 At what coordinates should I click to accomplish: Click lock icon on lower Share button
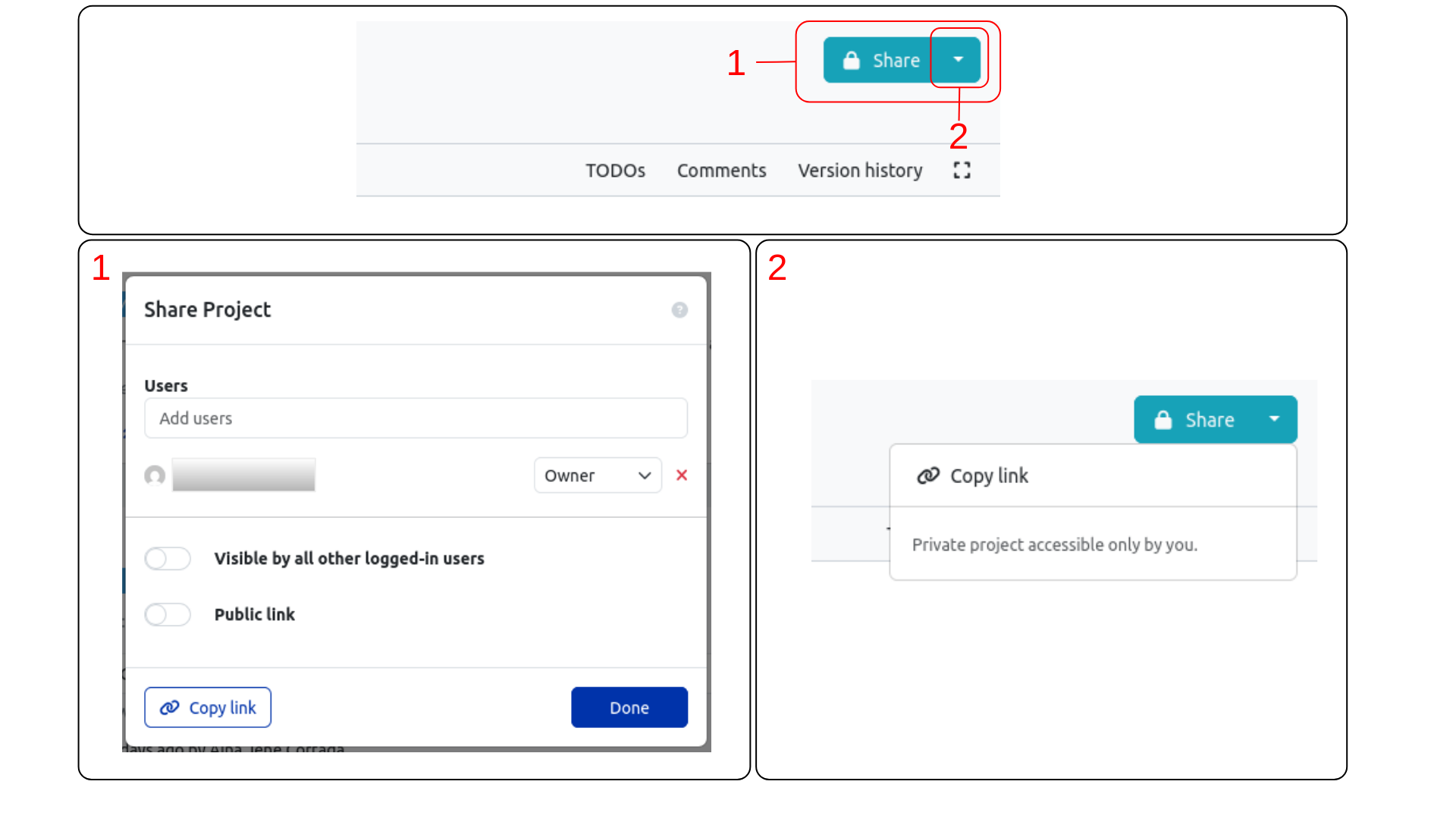coord(1163,420)
